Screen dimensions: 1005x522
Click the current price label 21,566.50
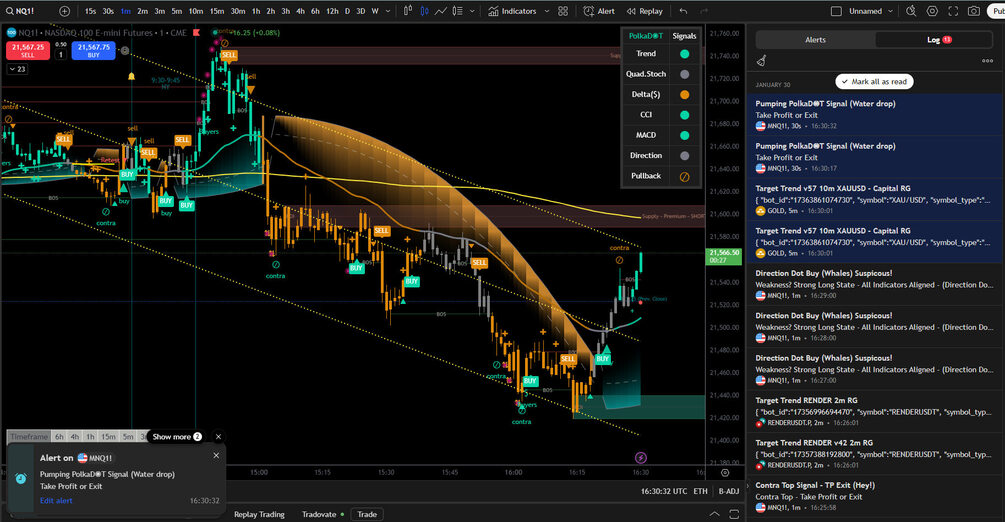[x=724, y=256]
